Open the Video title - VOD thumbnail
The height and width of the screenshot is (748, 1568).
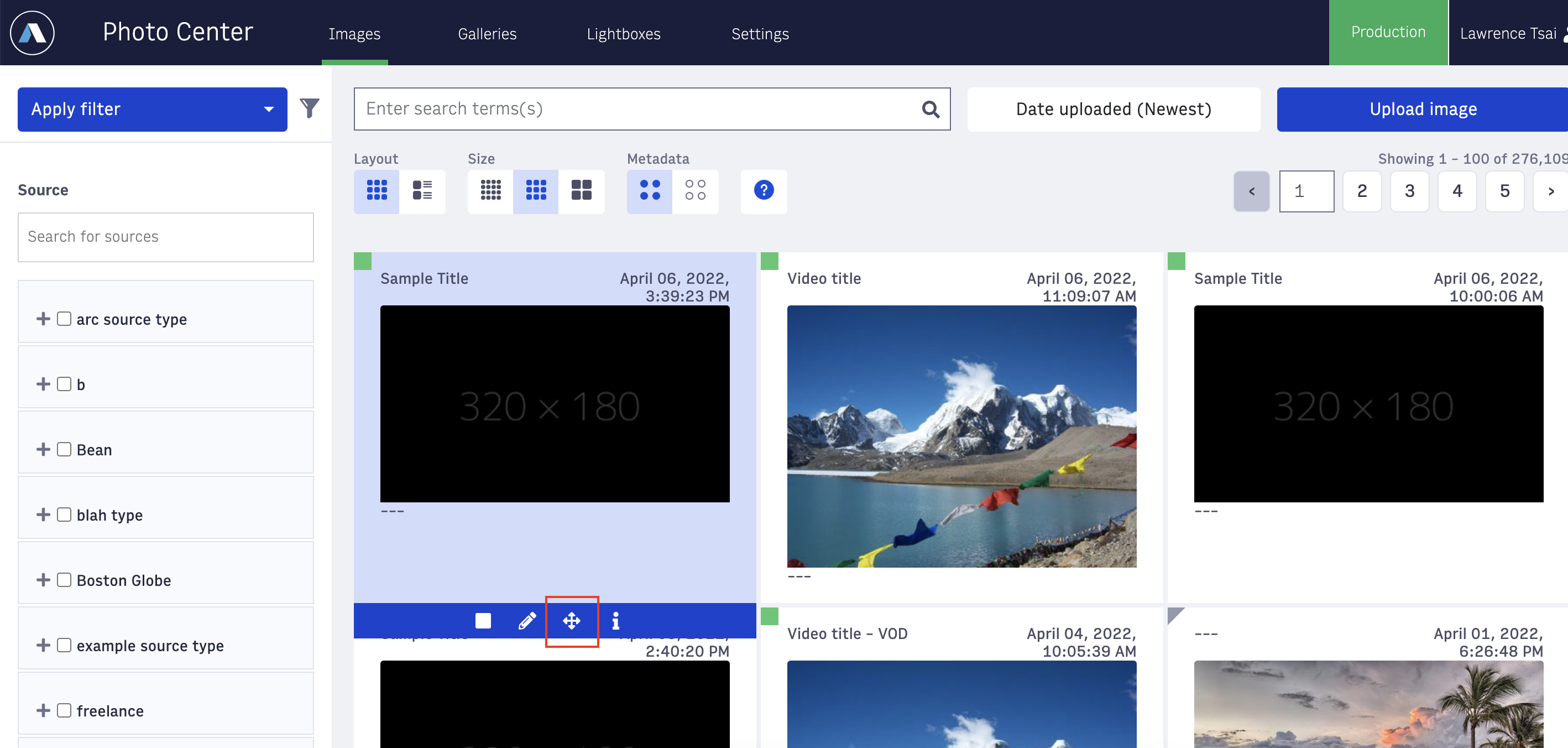pyautogui.click(x=961, y=704)
